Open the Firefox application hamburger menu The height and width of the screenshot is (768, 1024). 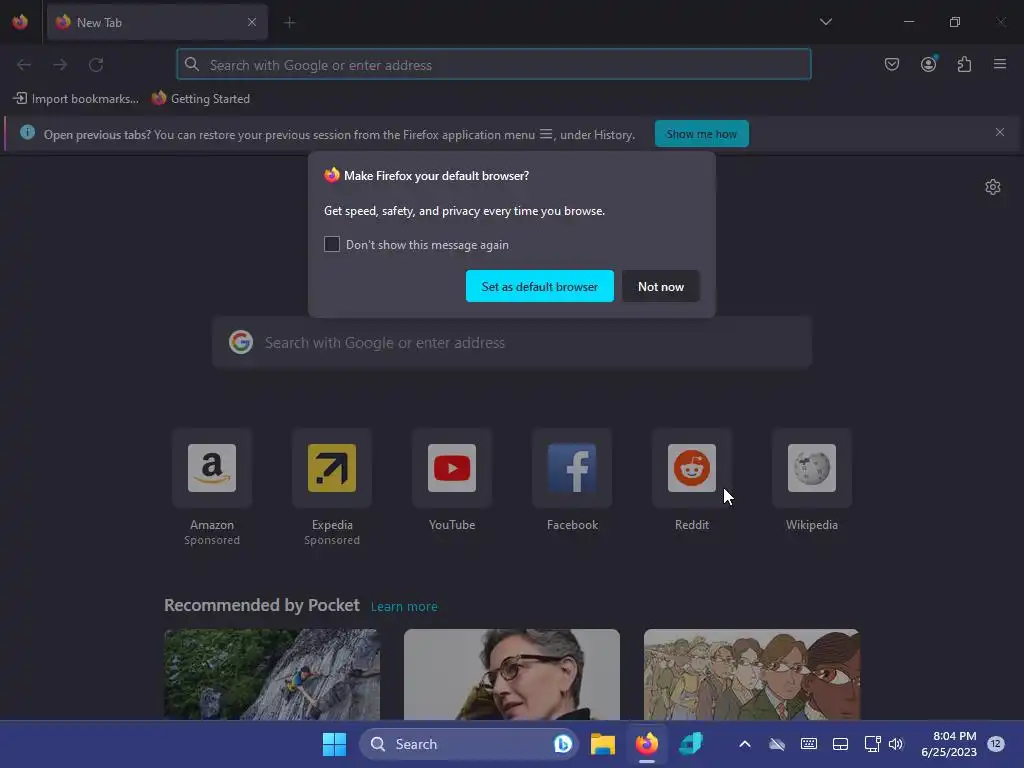[1000, 64]
